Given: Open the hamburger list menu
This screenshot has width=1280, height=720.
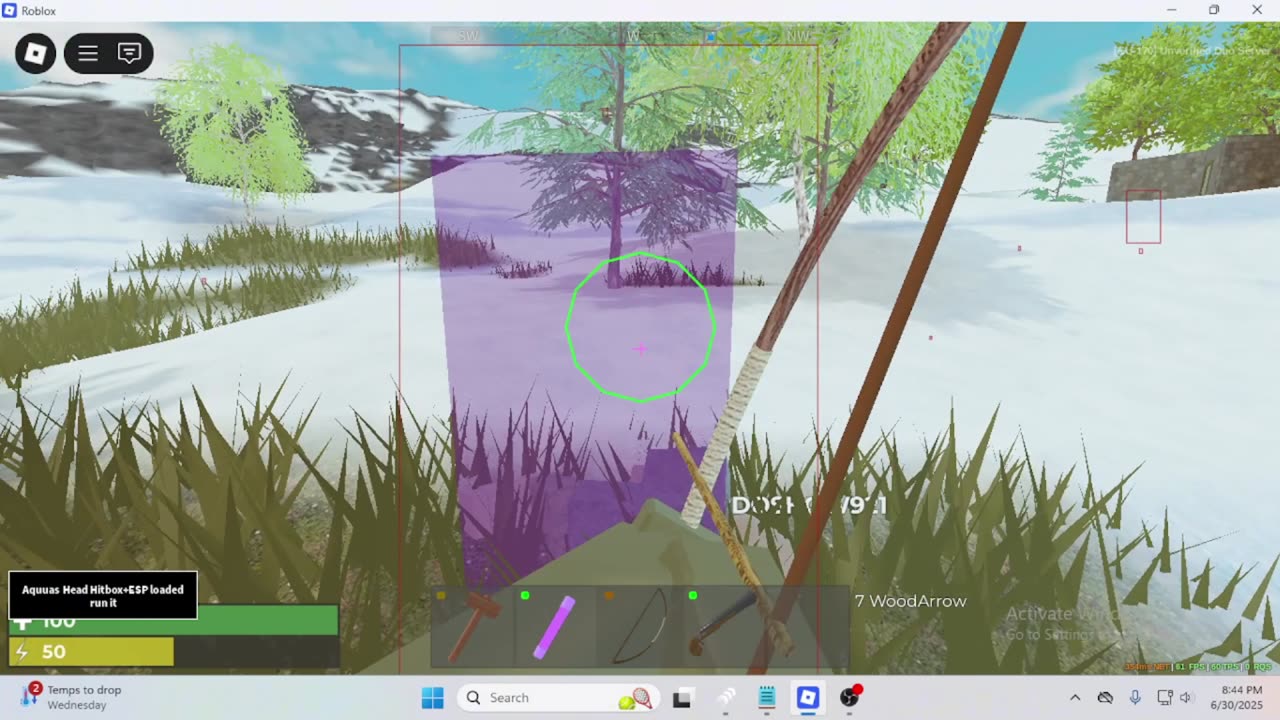Looking at the screenshot, I should [x=88, y=53].
